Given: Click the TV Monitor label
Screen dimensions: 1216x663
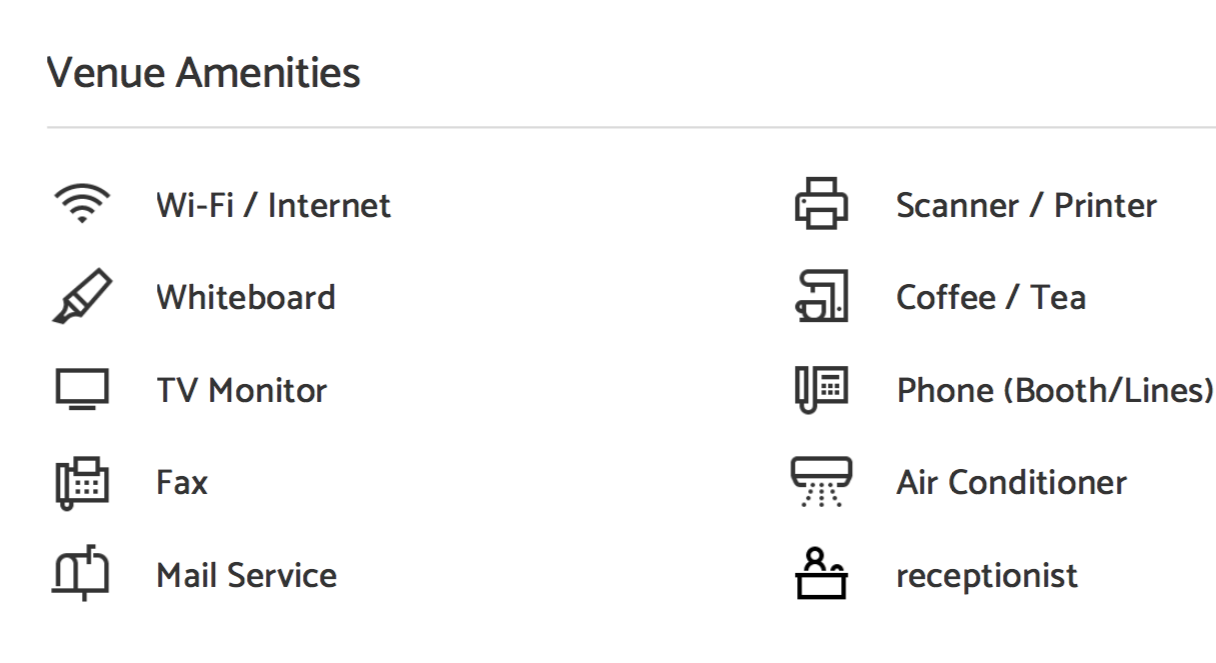Looking at the screenshot, I should [241, 390].
